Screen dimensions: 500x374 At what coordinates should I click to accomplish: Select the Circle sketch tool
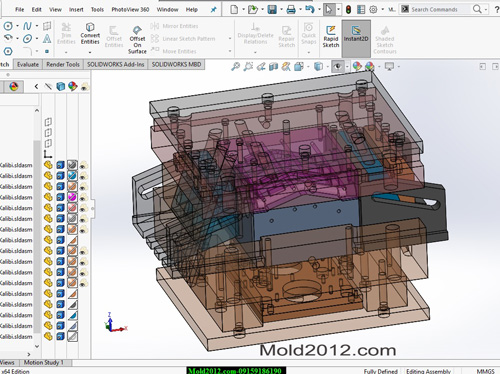point(8,26)
